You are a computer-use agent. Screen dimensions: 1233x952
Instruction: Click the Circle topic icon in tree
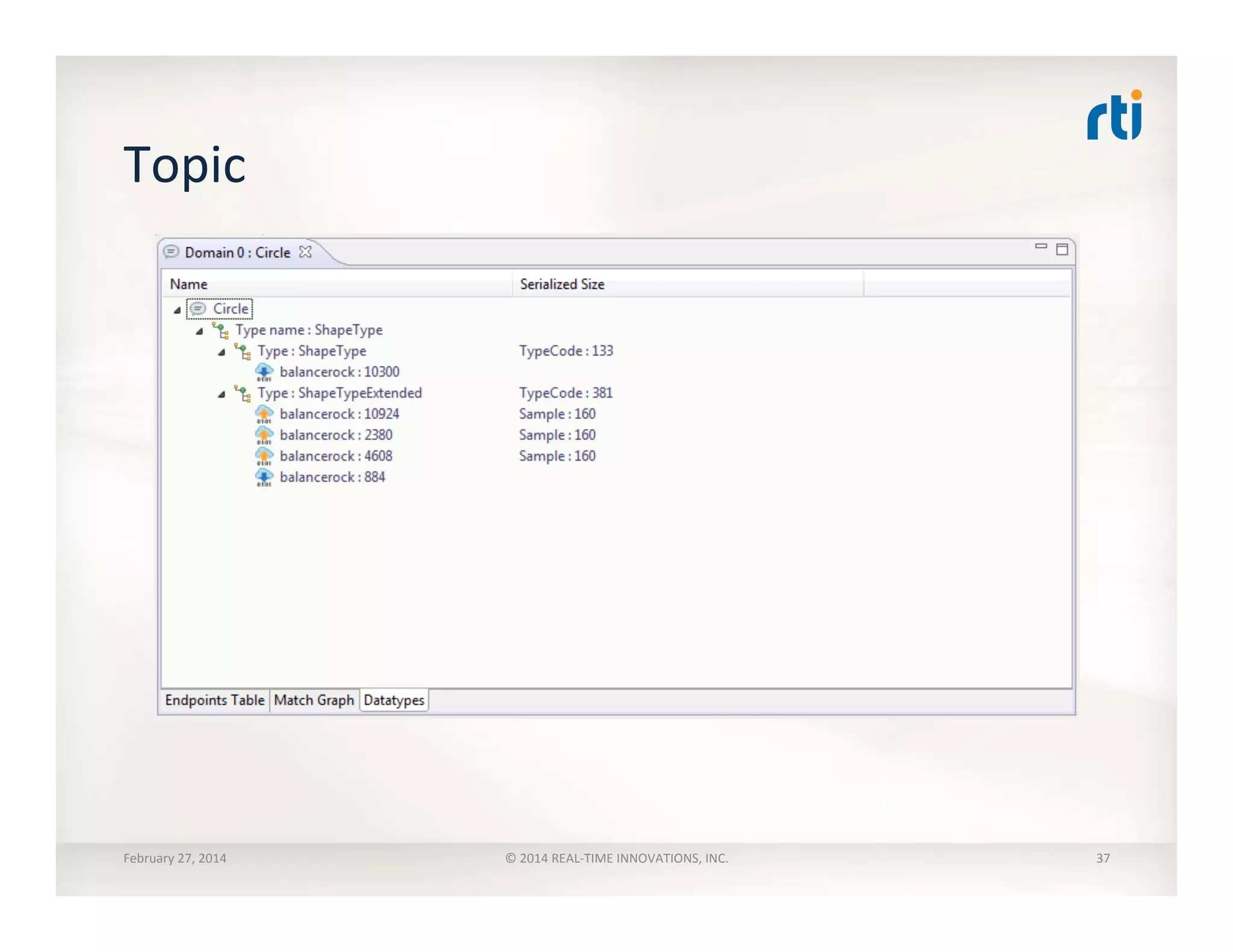pos(198,309)
